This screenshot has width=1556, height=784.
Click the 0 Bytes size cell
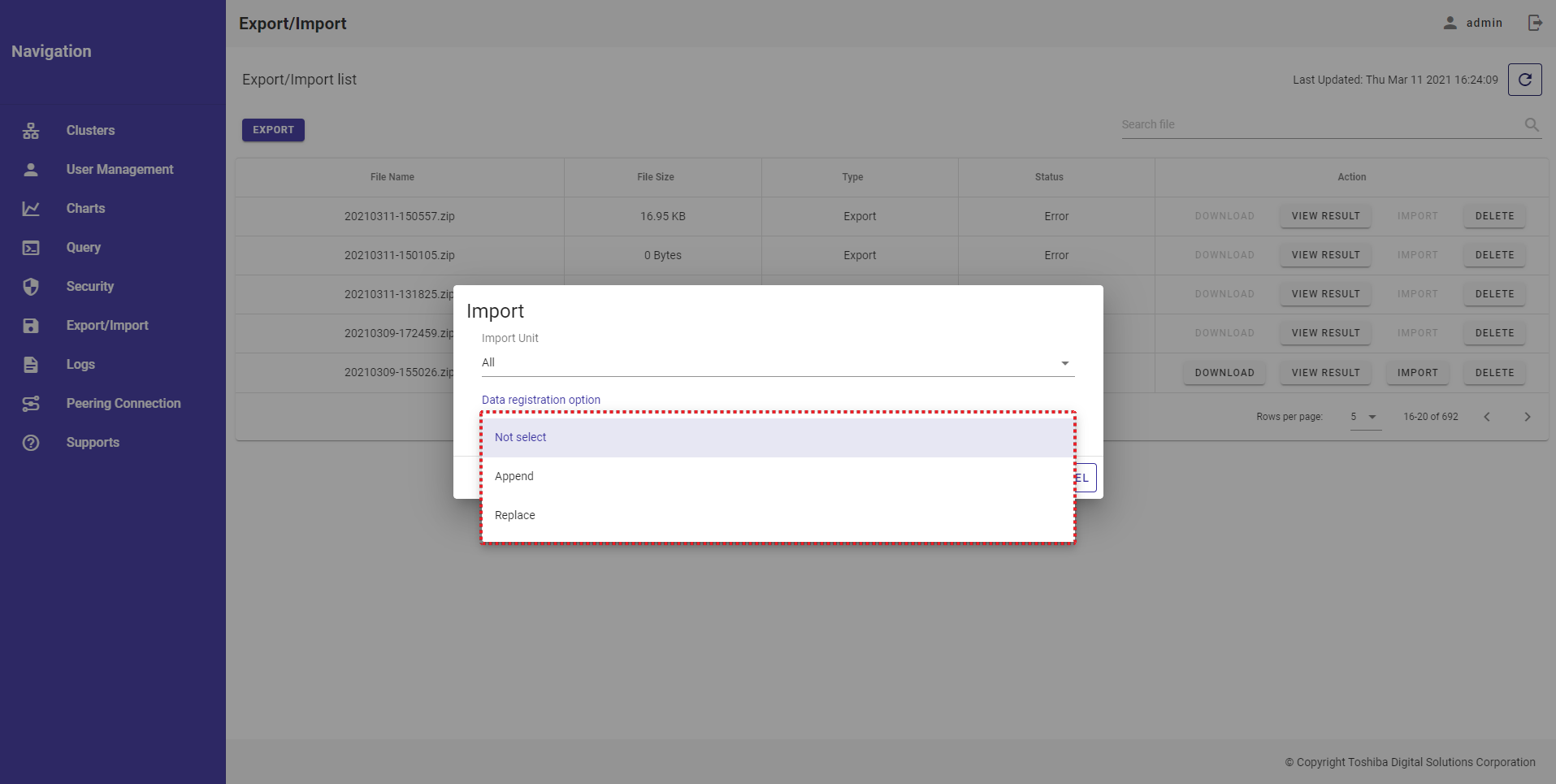pos(663,255)
